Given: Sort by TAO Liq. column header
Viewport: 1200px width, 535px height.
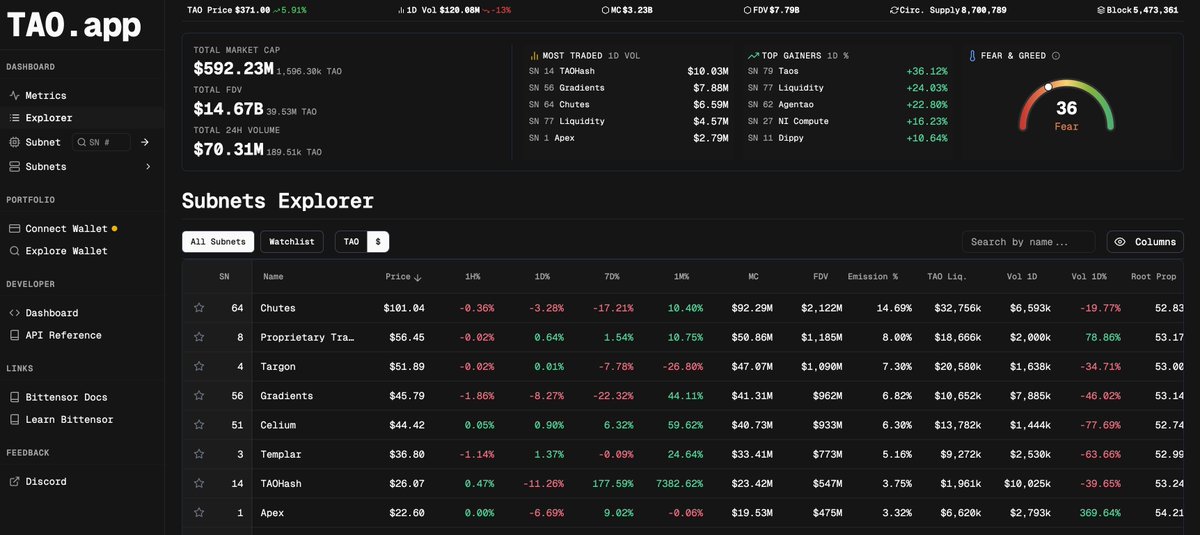Looking at the screenshot, I should [x=949, y=277].
